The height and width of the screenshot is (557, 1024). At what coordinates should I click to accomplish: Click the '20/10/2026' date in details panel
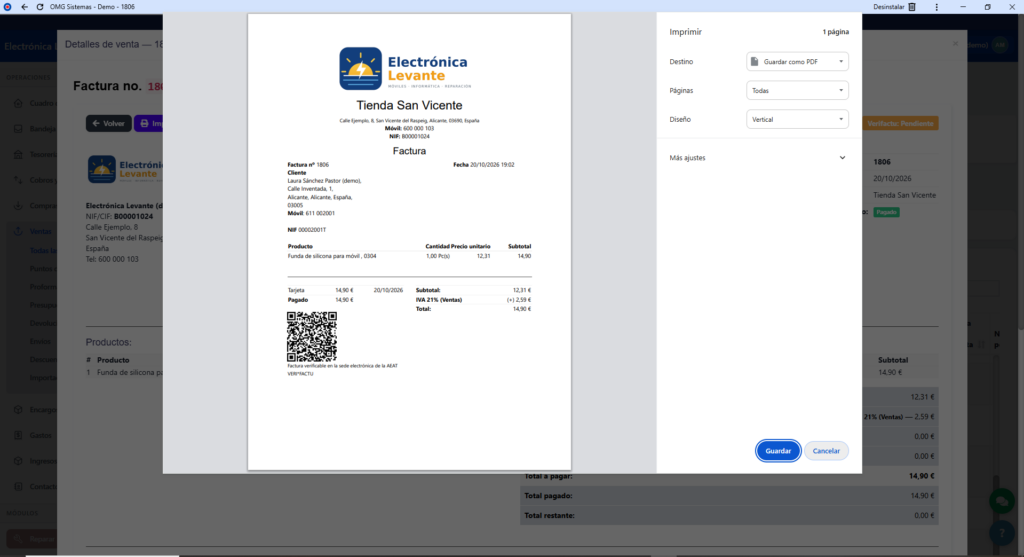pos(892,178)
